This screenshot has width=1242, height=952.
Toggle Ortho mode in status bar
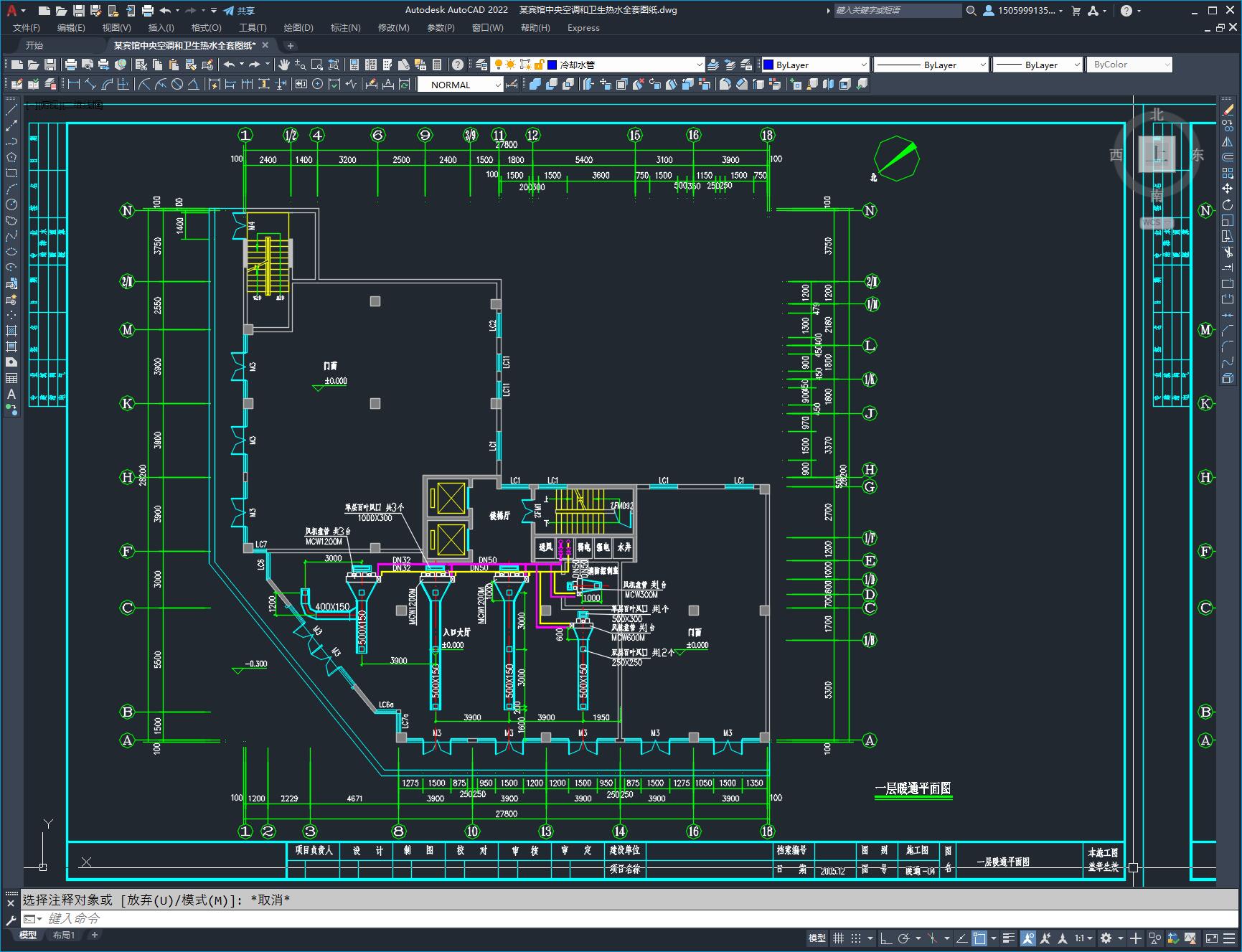tap(886, 938)
